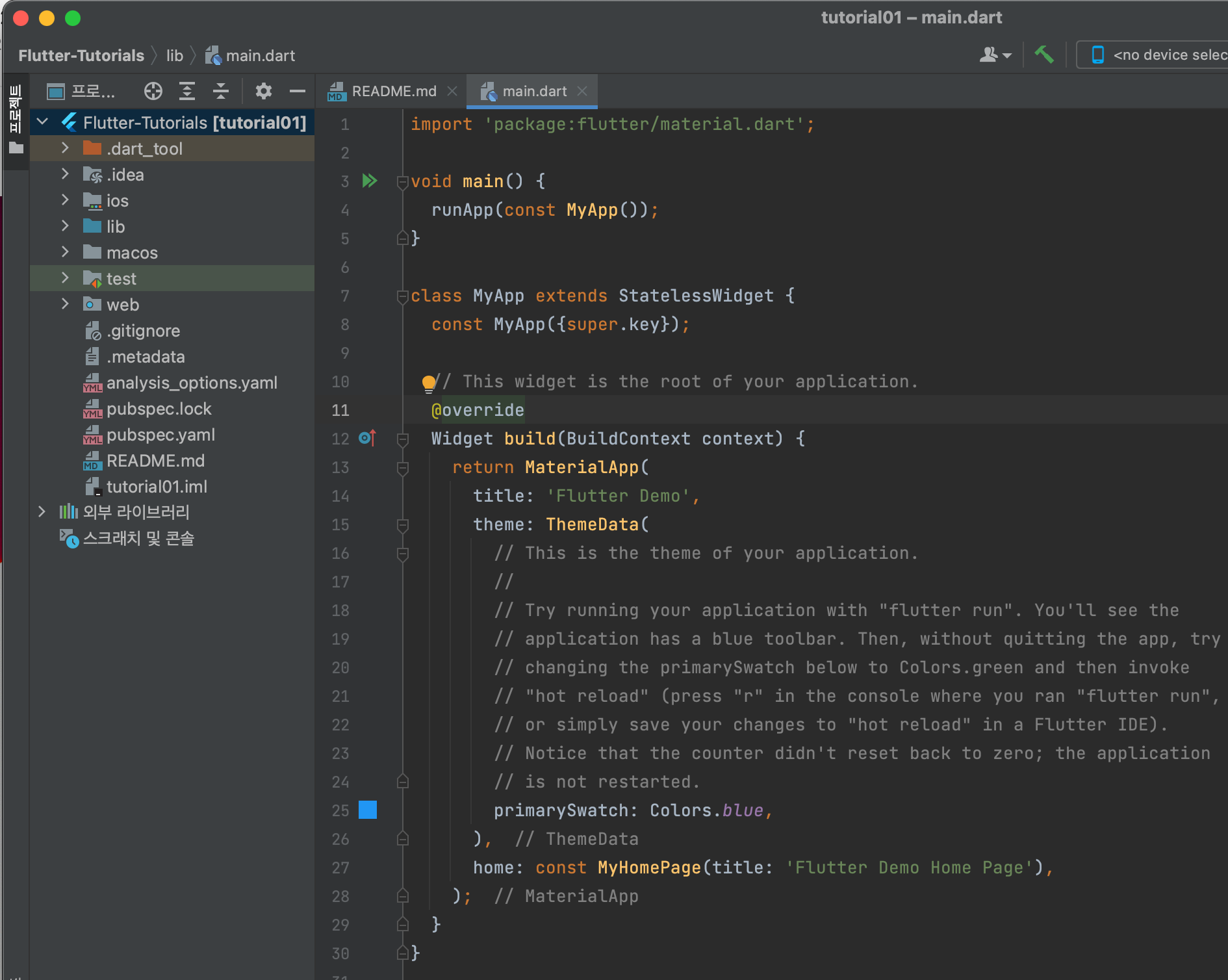Close the README.md tab
The width and height of the screenshot is (1228, 980).
click(x=452, y=92)
